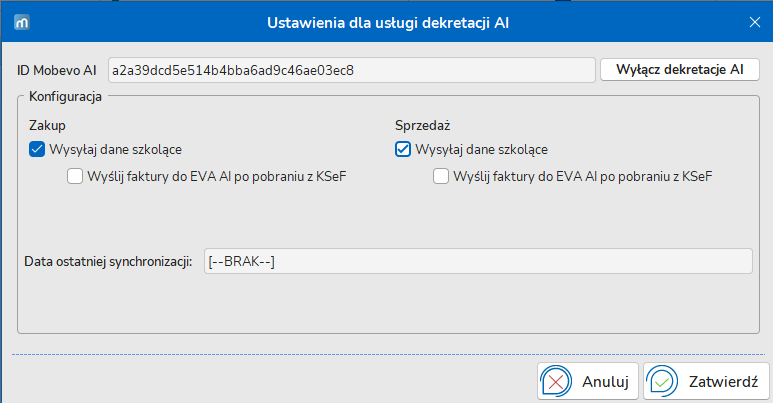Click the red X icon on Anuluj
Viewport: 773px width, 403px height.
pyautogui.click(x=557, y=382)
